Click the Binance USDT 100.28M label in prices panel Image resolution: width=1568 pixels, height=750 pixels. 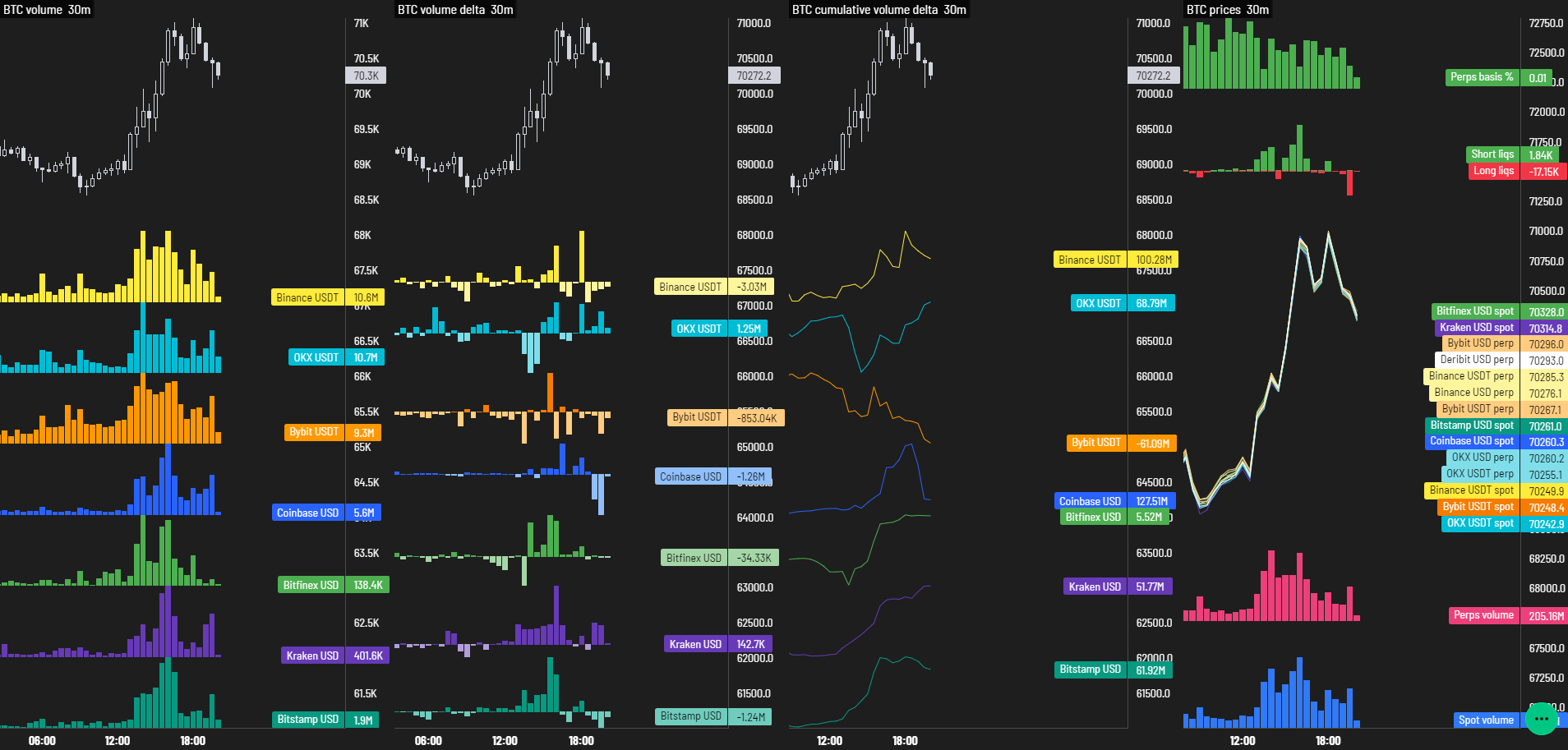[x=1090, y=259]
